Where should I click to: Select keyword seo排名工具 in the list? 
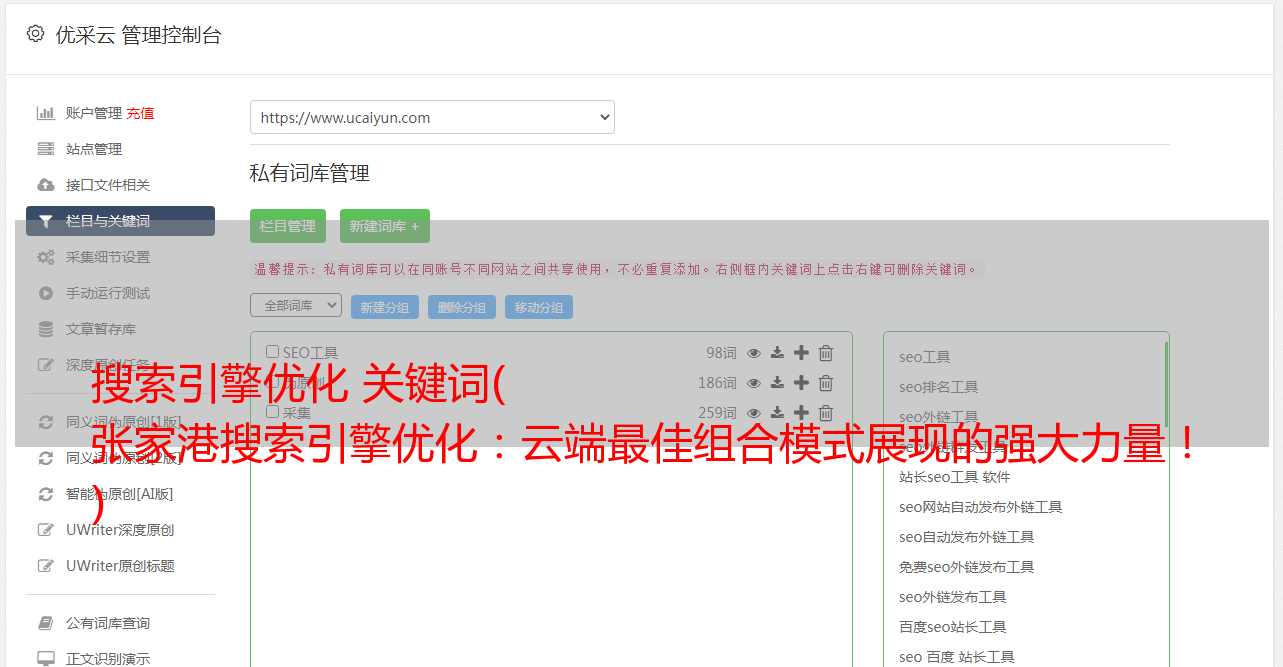[x=938, y=387]
